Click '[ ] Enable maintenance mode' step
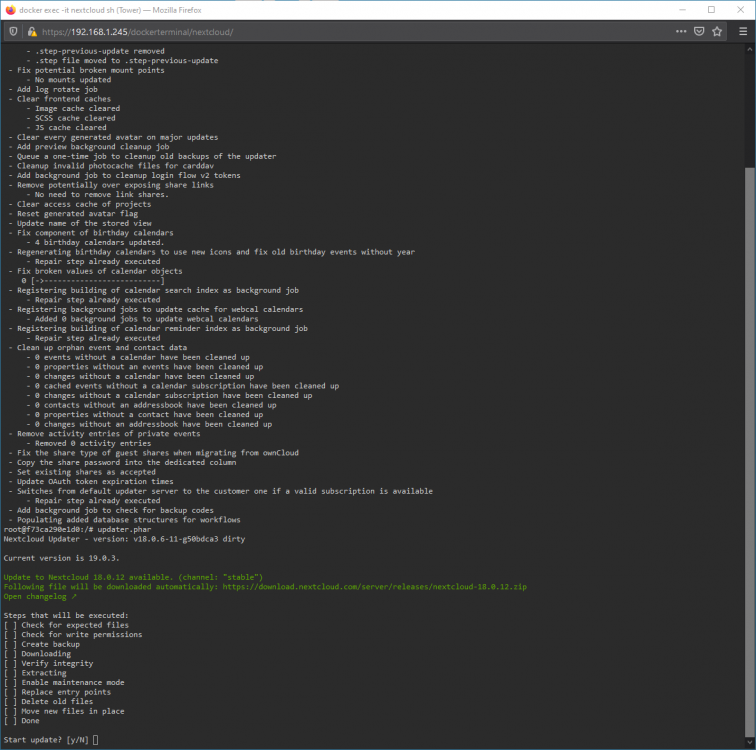 64,683
